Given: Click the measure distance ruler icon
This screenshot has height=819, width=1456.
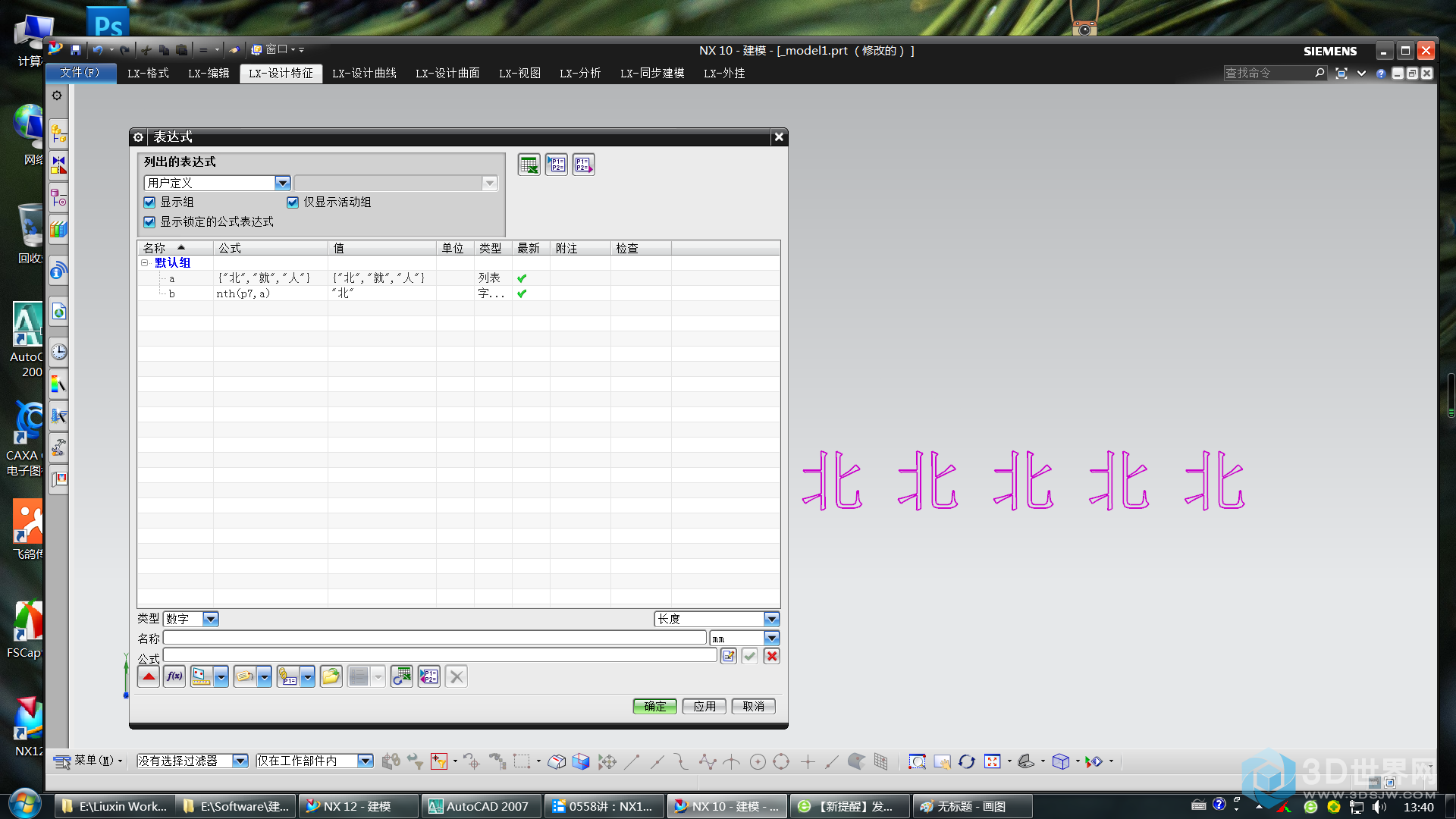Looking at the screenshot, I should pos(201,676).
